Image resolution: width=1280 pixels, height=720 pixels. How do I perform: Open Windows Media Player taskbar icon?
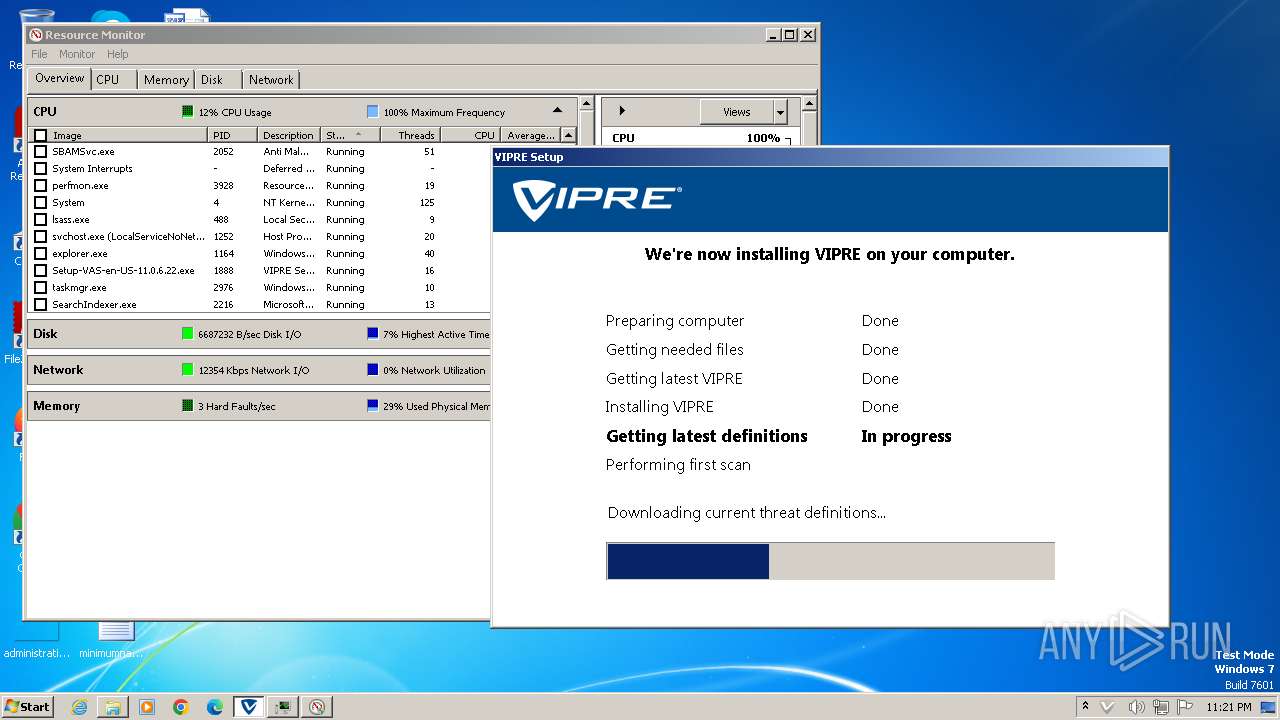click(x=147, y=707)
